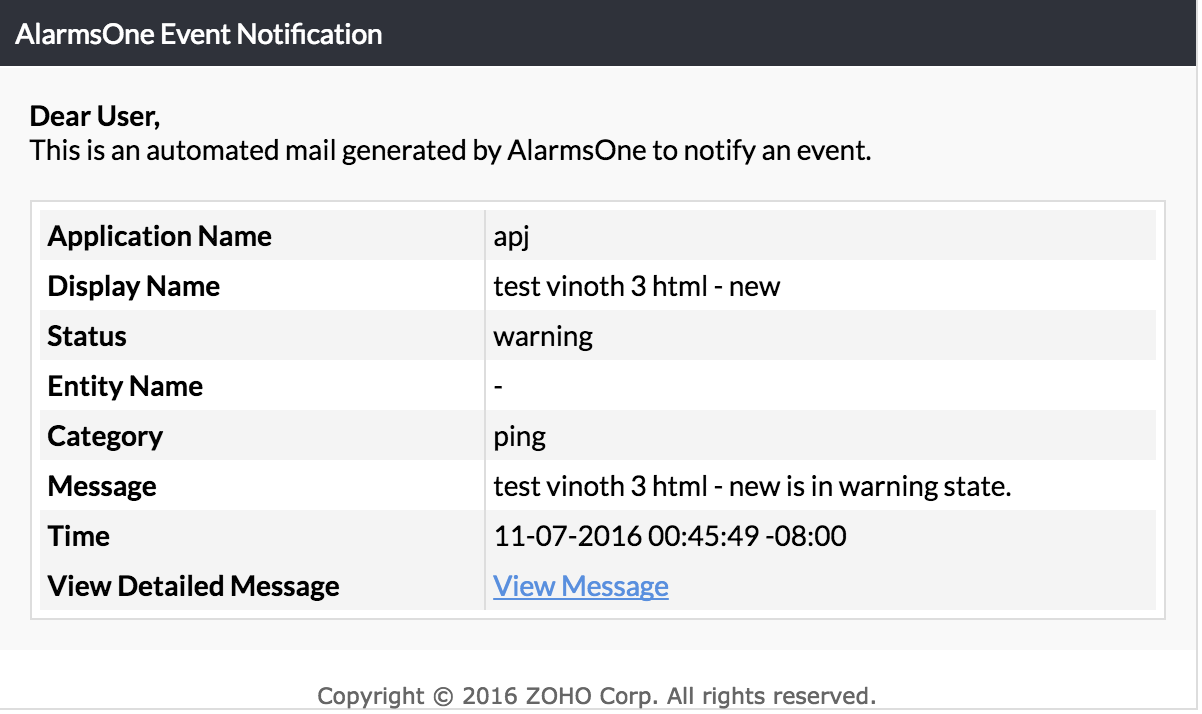Click the warning state message text
This screenshot has height=714, width=1202.
753,486
